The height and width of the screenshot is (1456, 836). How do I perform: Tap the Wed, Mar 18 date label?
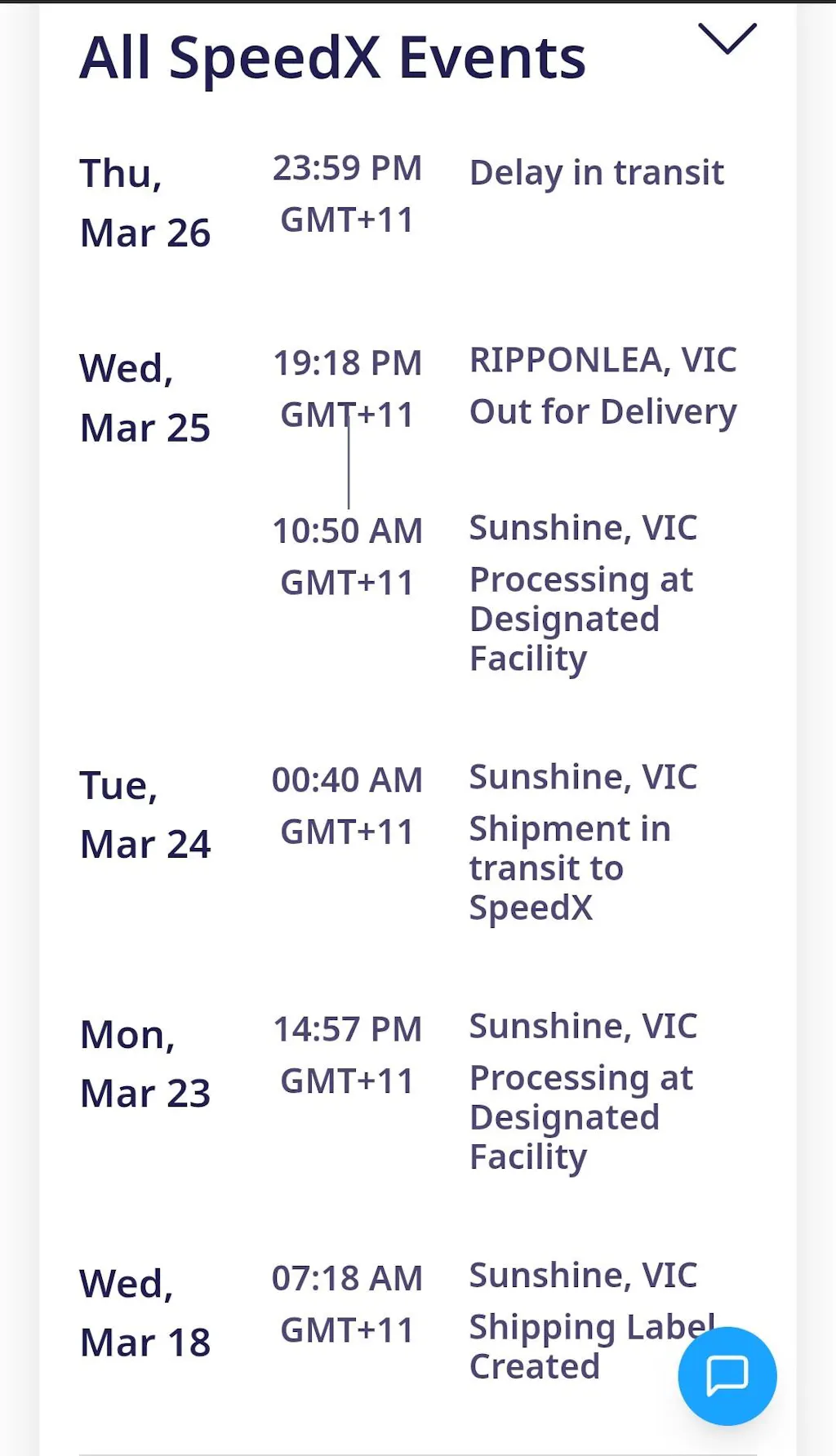[145, 1312]
